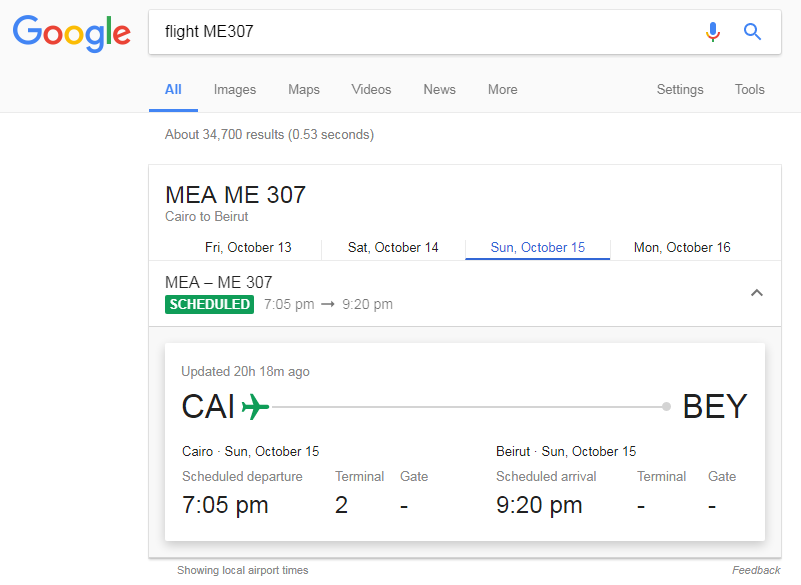Viewport: 801px width, 585px height.
Task: Open the Tools options
Action: coord(749,89)
